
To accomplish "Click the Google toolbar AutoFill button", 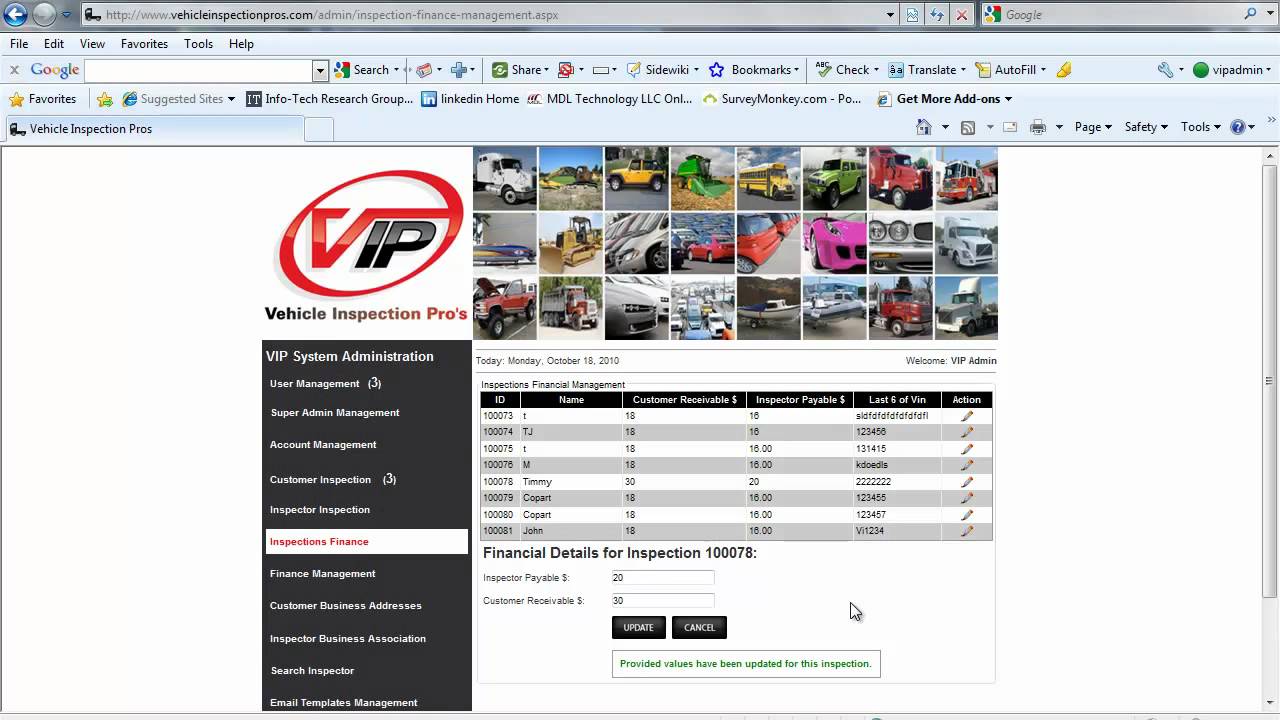I will 1011,70.
